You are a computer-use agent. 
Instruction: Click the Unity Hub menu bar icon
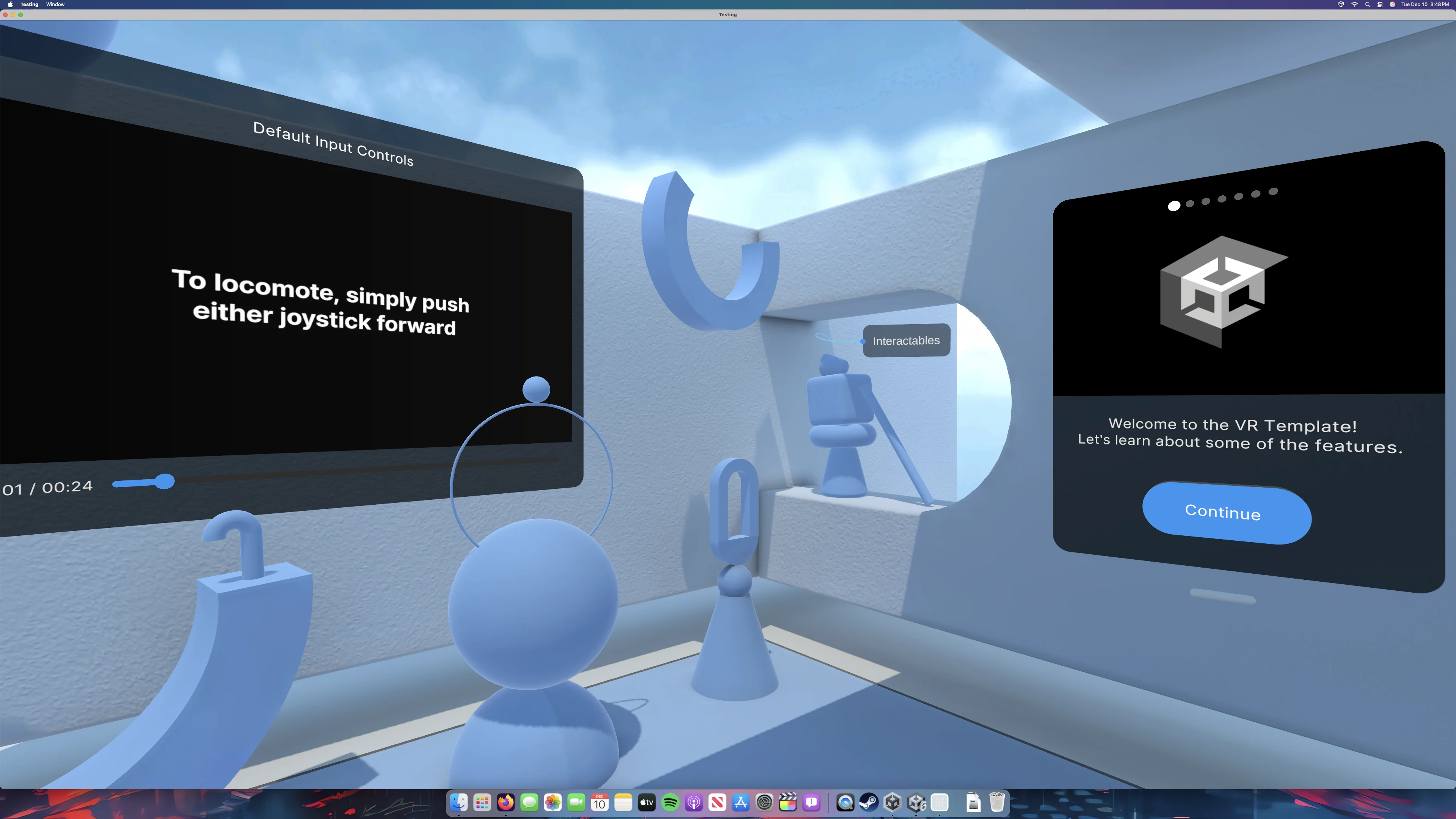(x=1341, y=5)
